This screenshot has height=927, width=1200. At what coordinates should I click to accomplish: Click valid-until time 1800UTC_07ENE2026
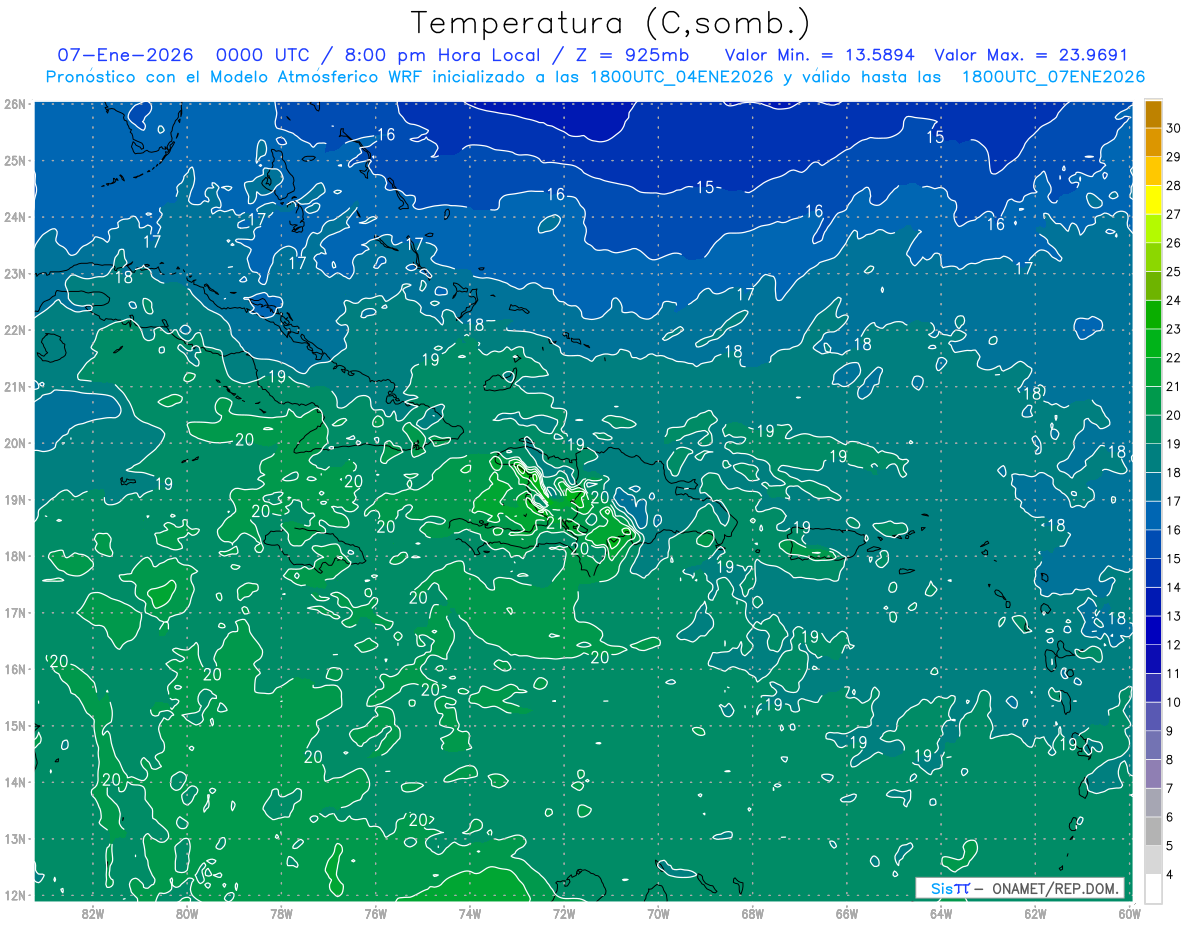pos(1053,77)
